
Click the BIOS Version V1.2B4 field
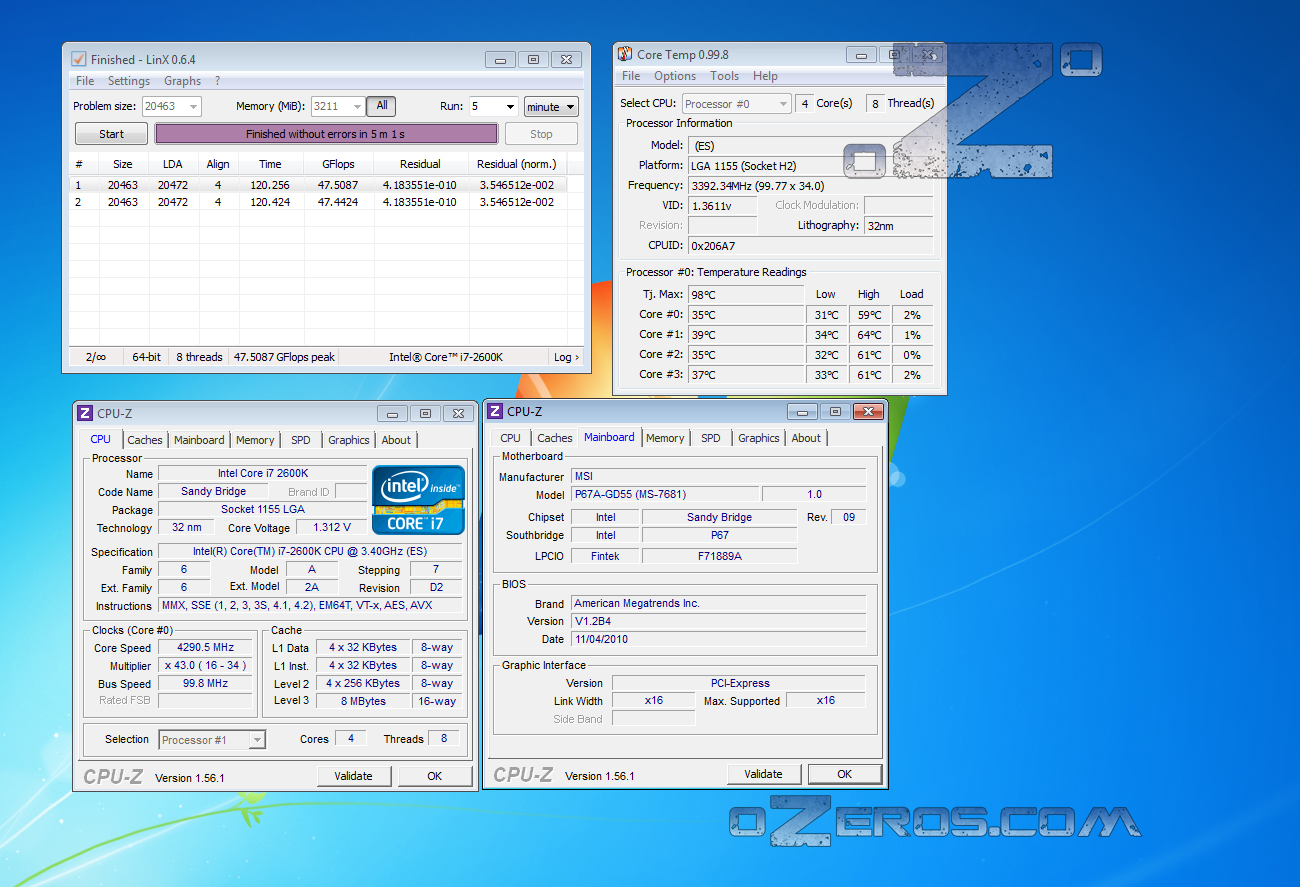[x=718, y=621]
